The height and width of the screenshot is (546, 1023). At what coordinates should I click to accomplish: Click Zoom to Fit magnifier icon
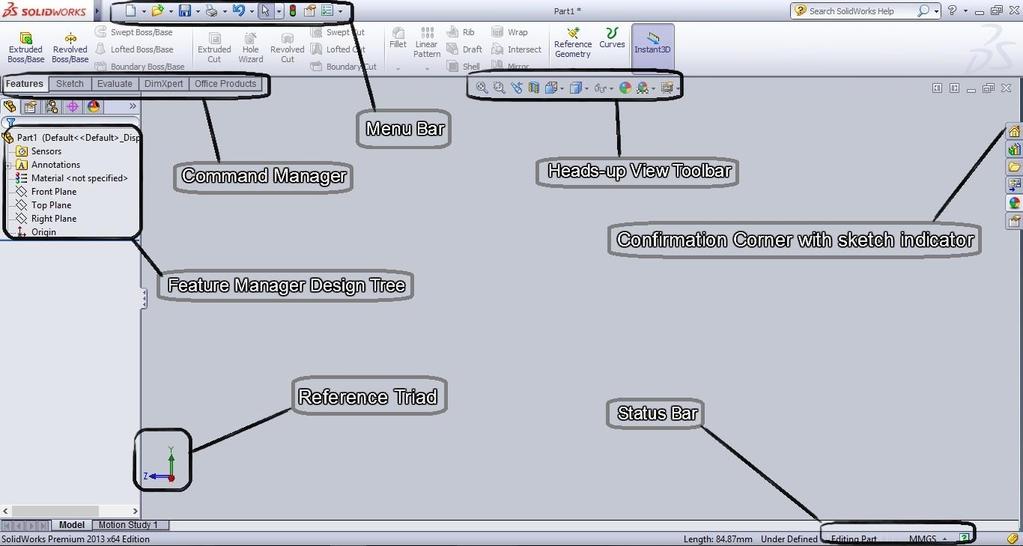(x=481, y=87)
